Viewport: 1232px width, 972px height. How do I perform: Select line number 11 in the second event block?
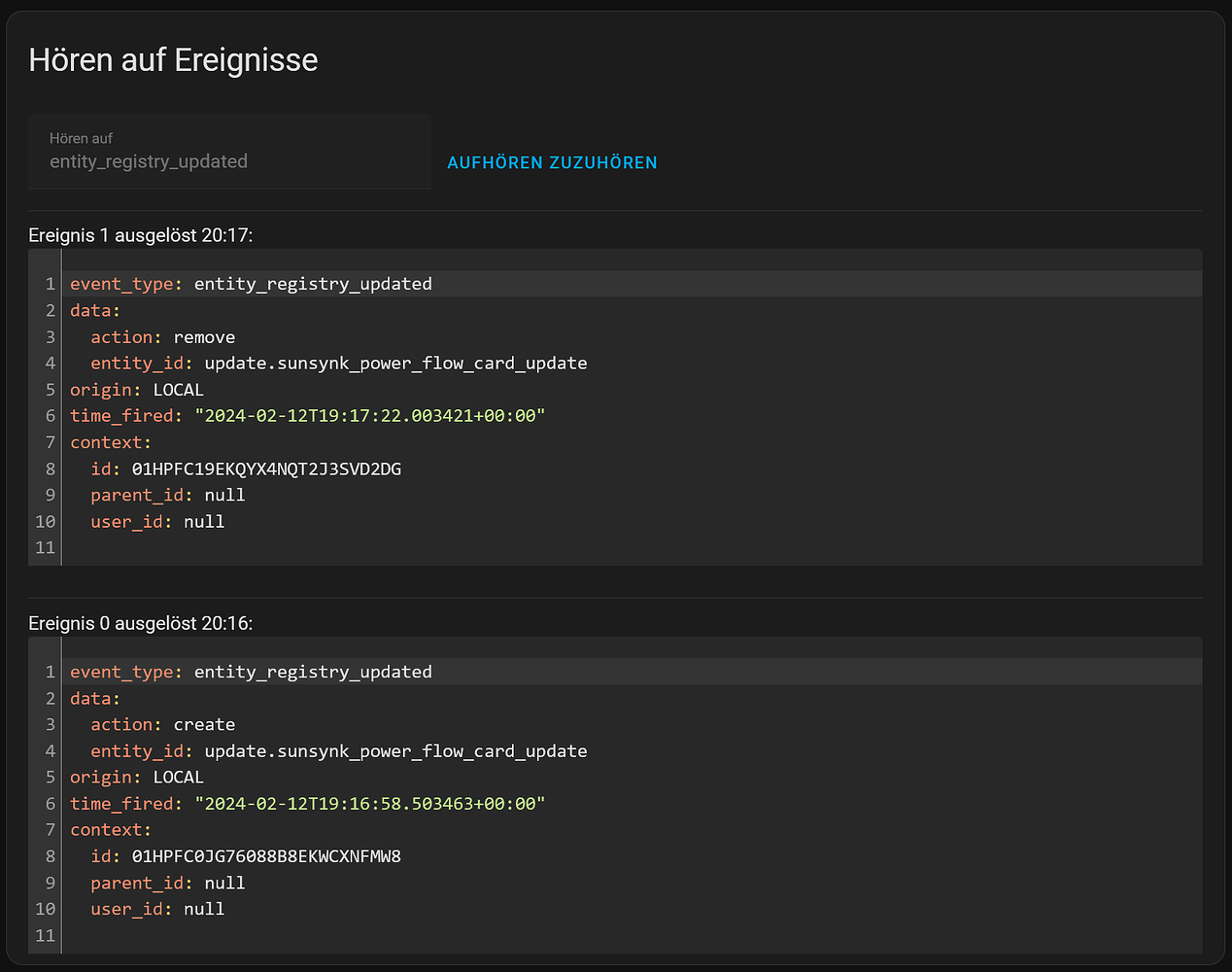tap(45, 935)
